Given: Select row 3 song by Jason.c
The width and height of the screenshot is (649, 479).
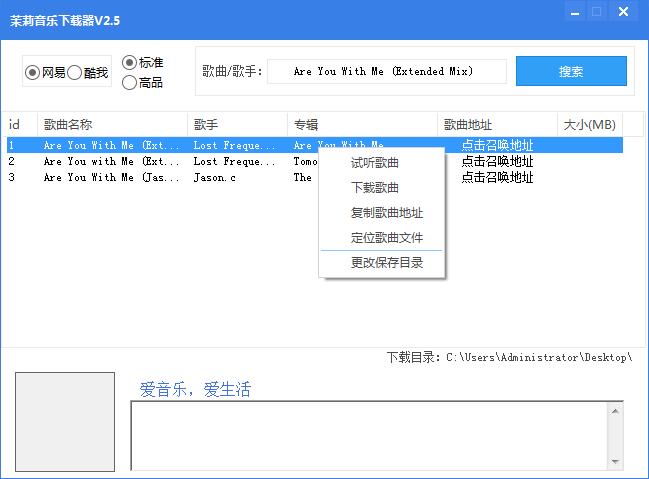Looking at the screenshot, I should 315,177.
